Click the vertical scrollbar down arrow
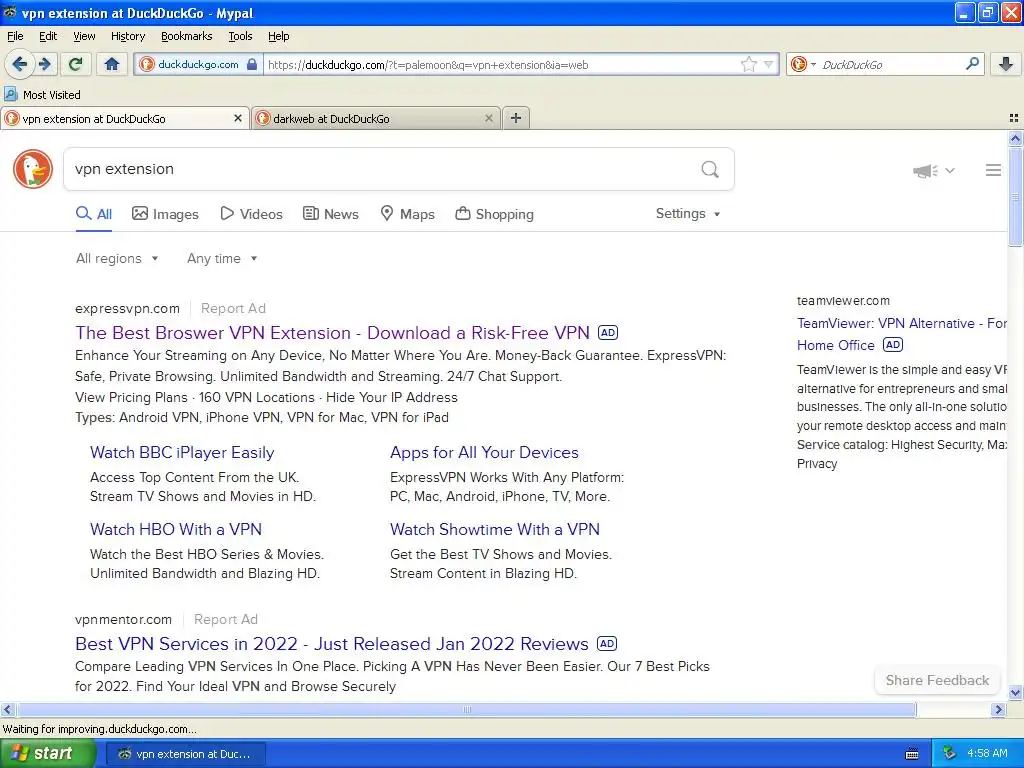The image size is (1024, 768). [x=1015, y=693]
